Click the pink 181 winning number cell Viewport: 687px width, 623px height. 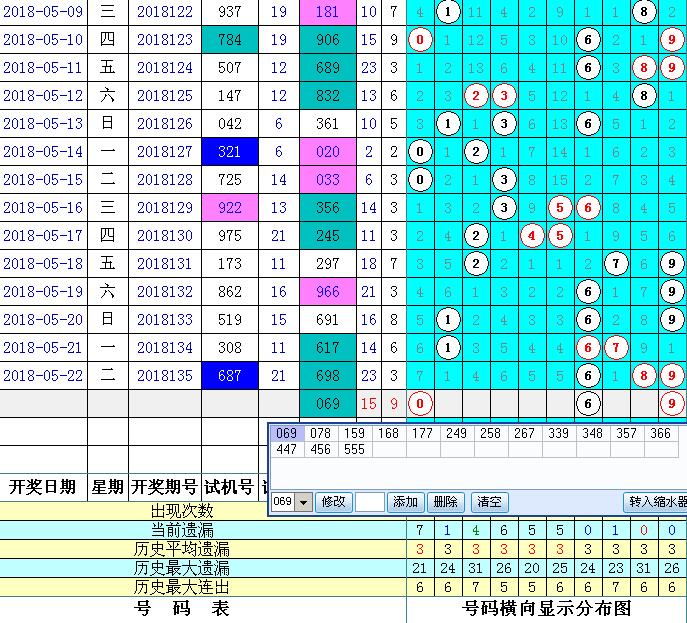point(328,11)
